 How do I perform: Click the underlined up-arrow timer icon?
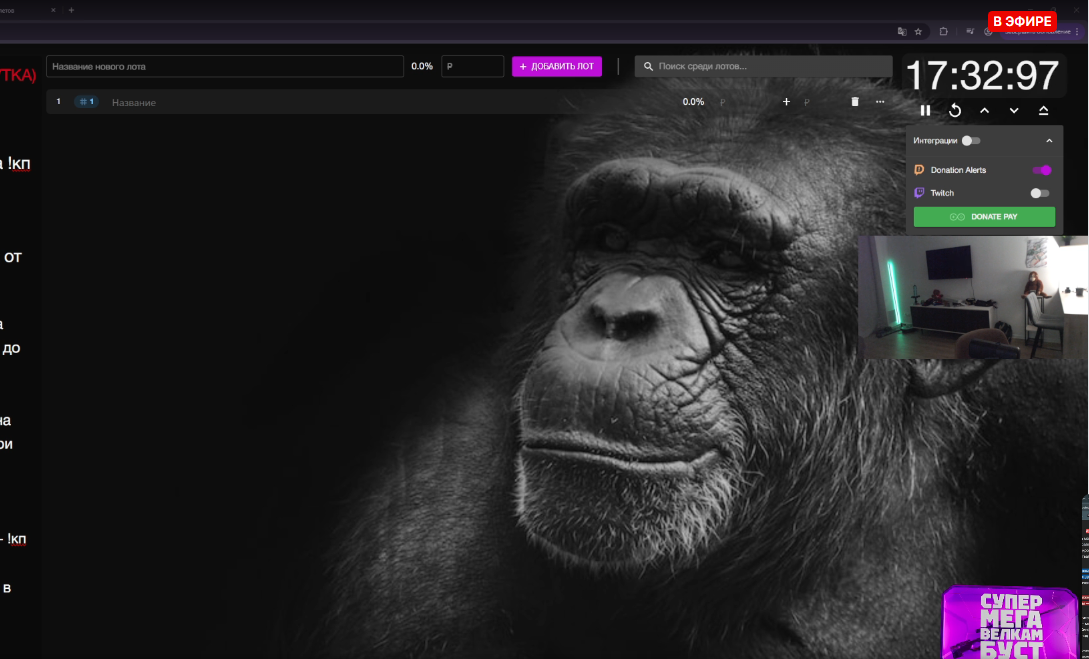[1043, 110]
